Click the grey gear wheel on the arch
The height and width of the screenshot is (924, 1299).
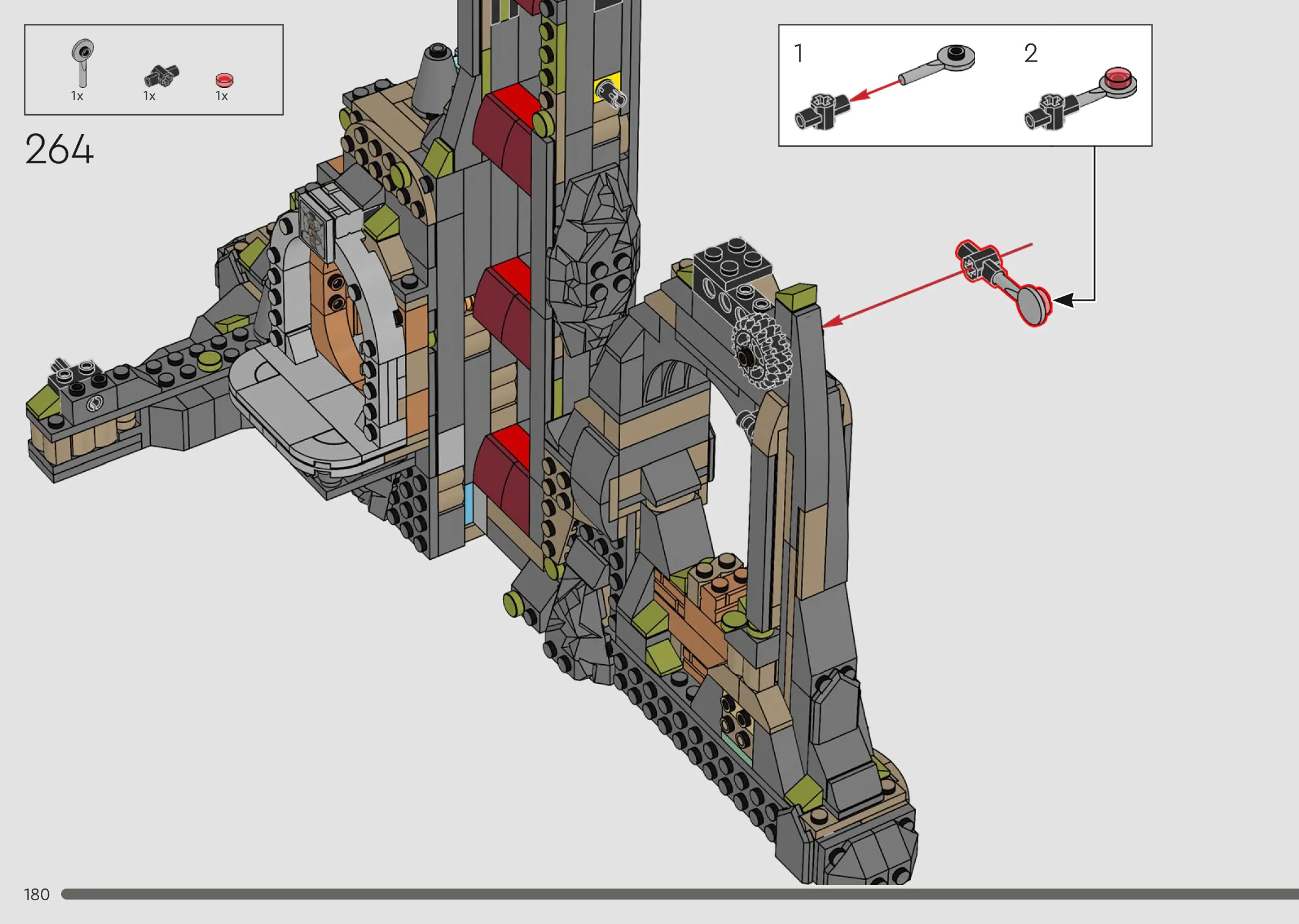point(761,350)
